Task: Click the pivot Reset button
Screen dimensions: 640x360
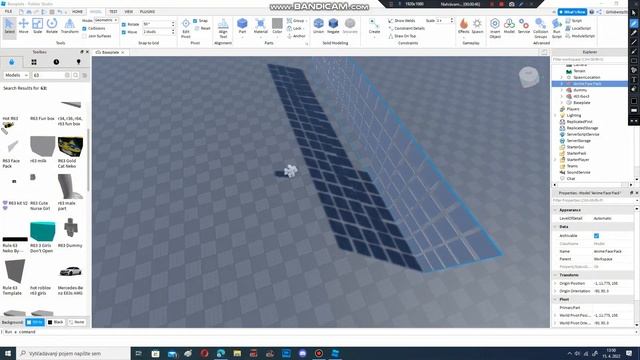Action: [202, 28]
